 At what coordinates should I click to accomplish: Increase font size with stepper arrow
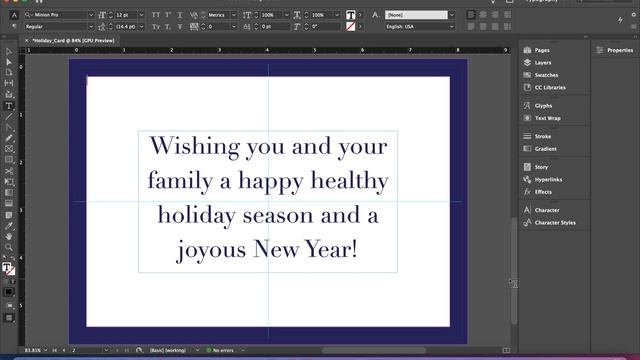point(111,13)
